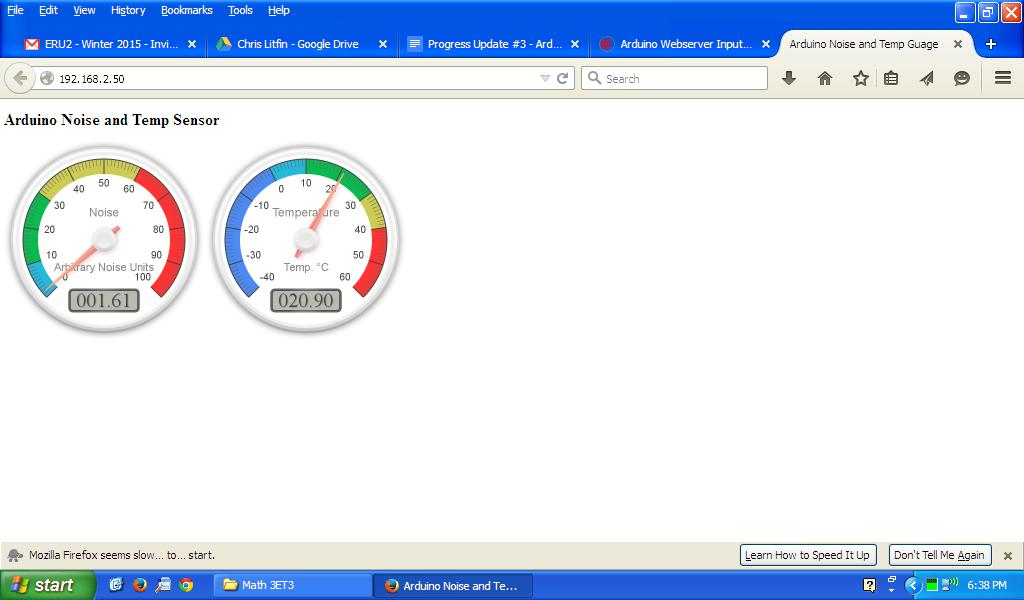Open the address bar history dropdown arrow
Image resolution: width=1024 pixels, height=600 pixels.
543,78
